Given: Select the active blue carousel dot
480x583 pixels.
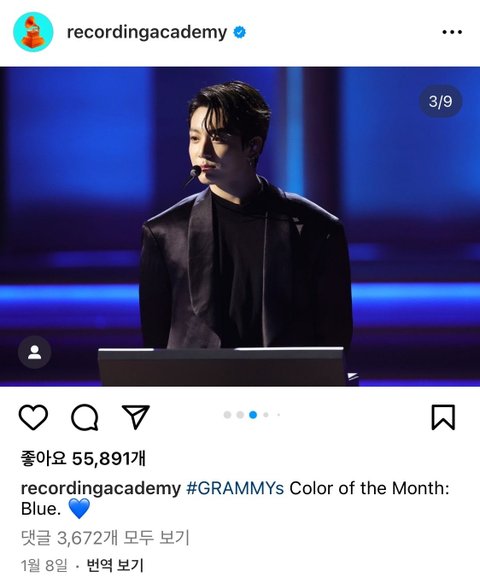Looking at the screenshot, I should click(x=253, y=415).
